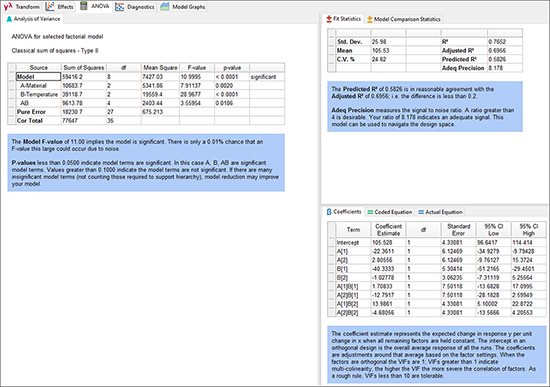
Task: Open the Diagnostics scatter icon
Action: [120, 7]
